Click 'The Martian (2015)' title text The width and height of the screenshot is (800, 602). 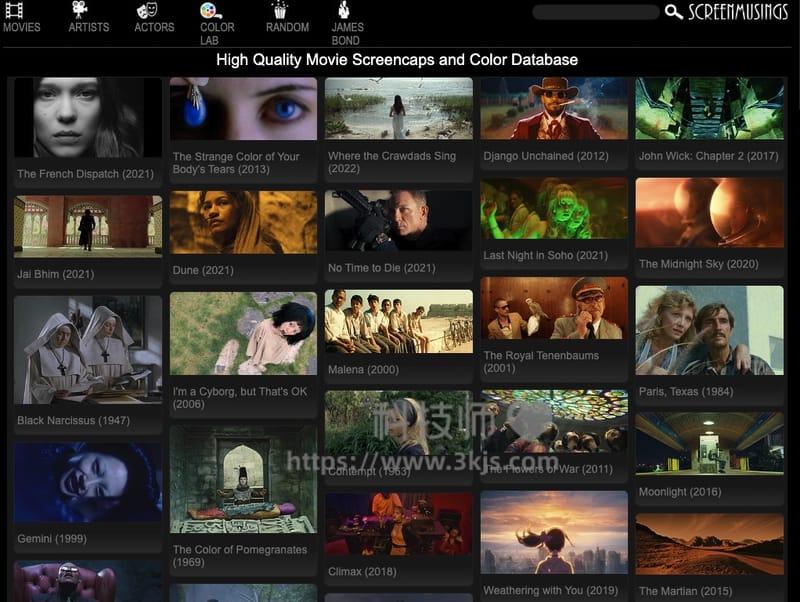(x=685, y=591)
